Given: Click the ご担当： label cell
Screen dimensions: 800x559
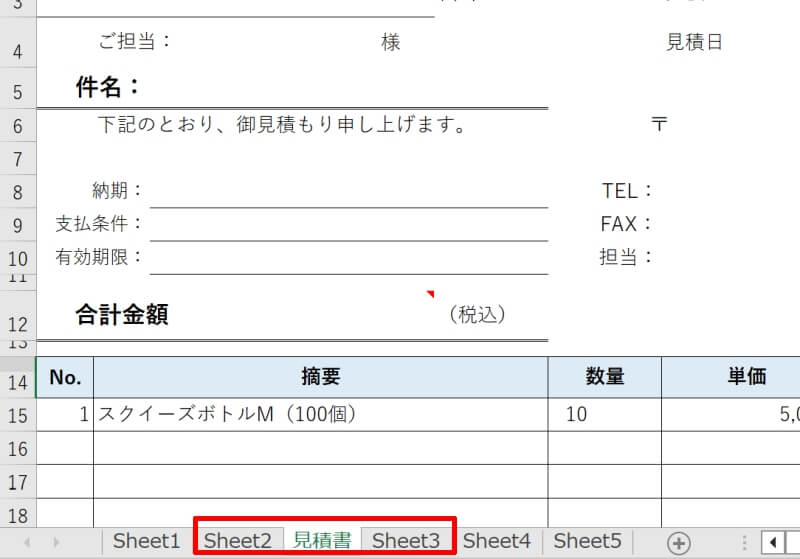Looking at the screenshot, I should 135,41.
